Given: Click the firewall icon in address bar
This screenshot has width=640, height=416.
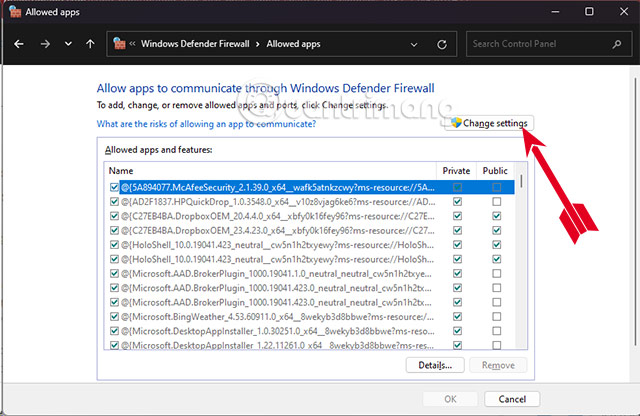Looking at the screenshot, I should 119,43.
